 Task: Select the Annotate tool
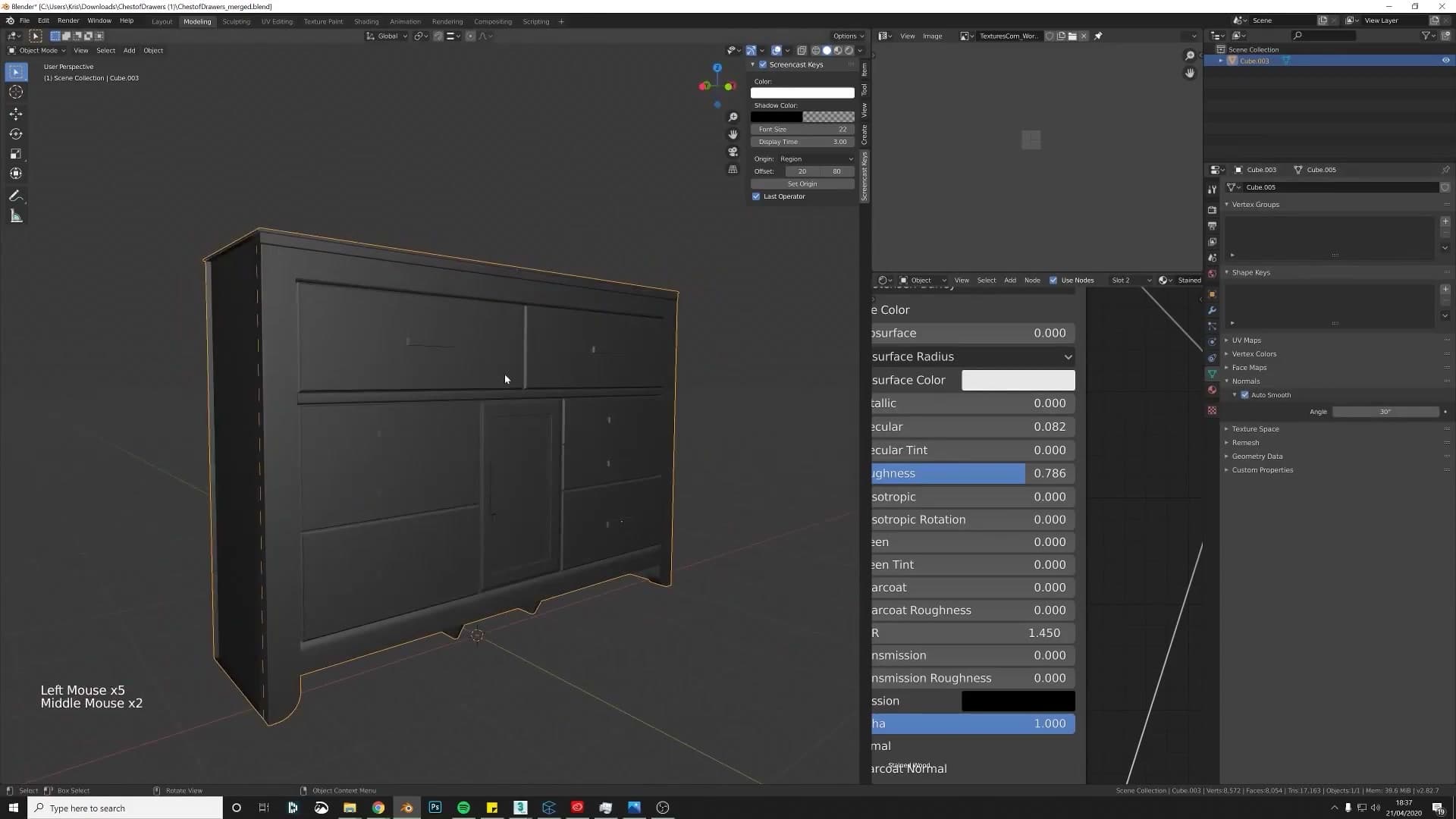click(x=16, y=196)
